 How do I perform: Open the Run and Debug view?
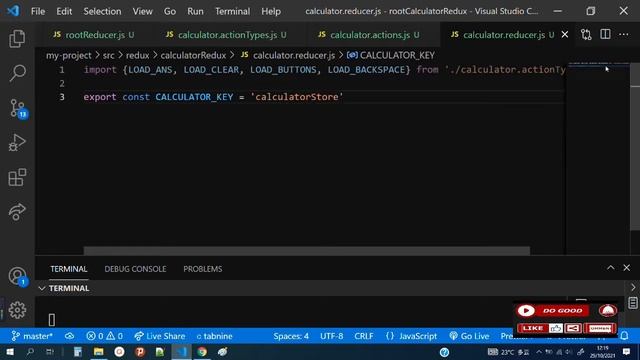pyautogui.click(x=17, y=143)
